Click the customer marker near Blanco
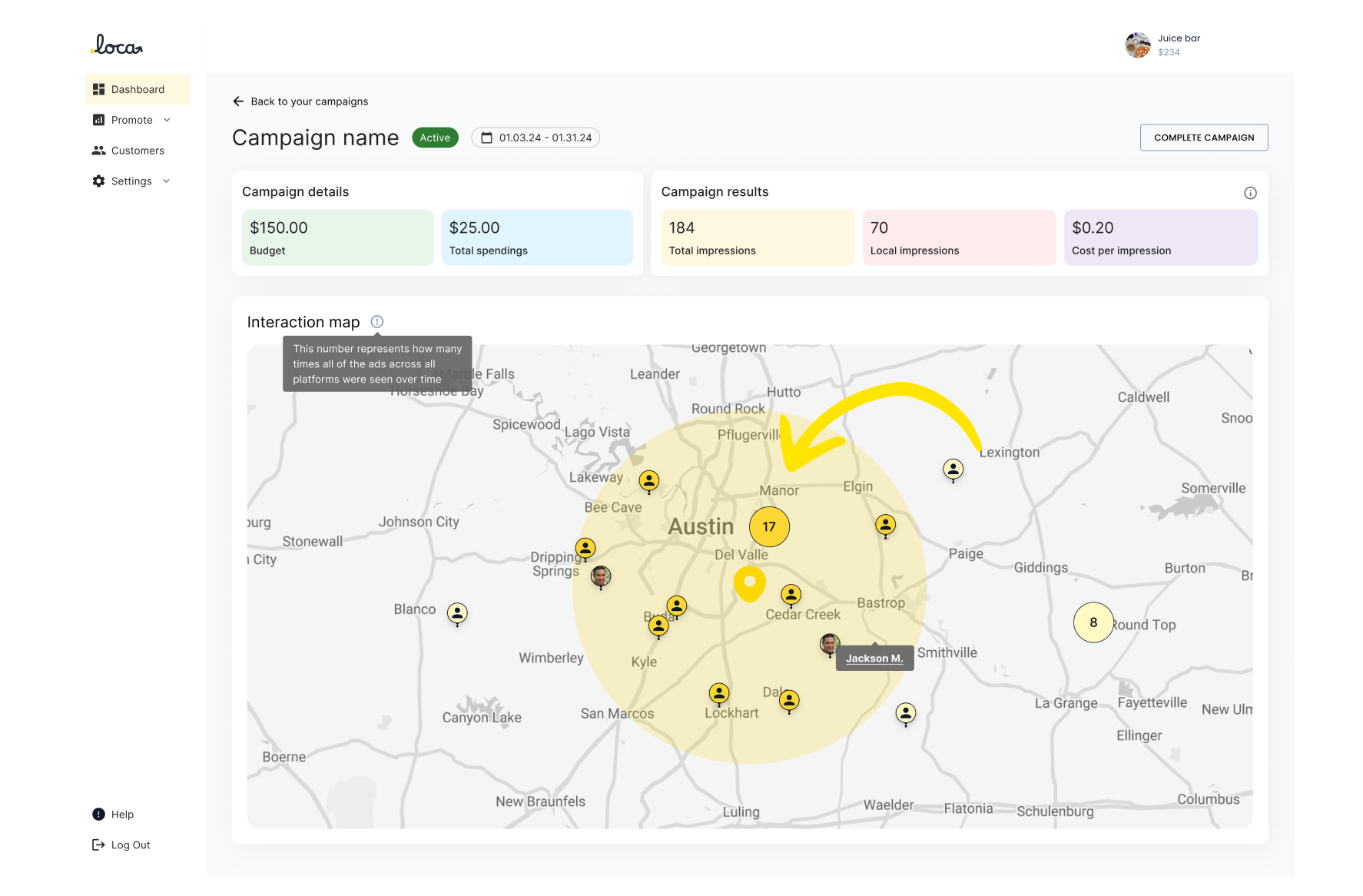This screenshot has width=1363, height=896. (457, 613)
